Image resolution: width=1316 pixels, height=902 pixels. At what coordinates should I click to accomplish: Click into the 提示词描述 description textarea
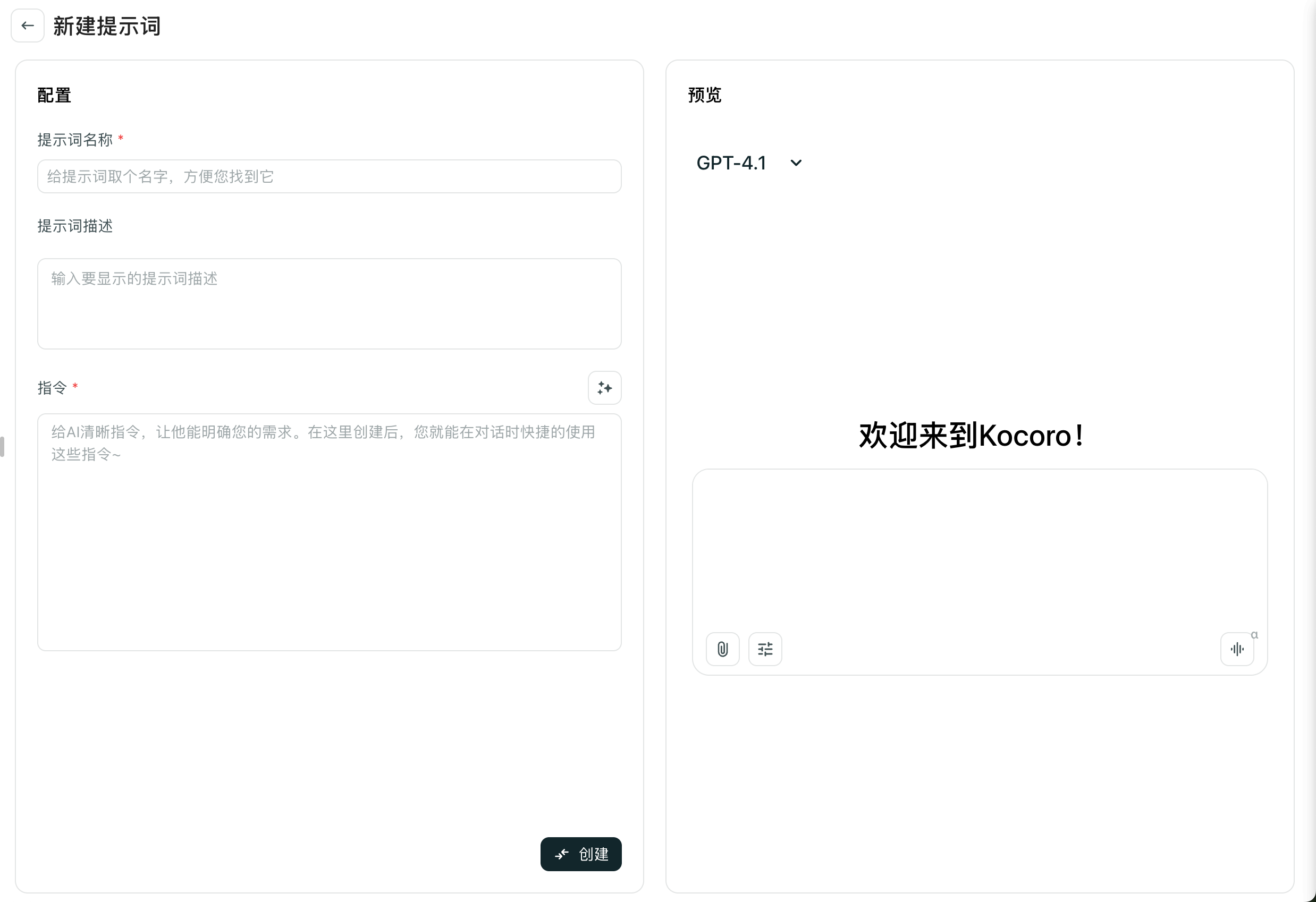[329, 304]
